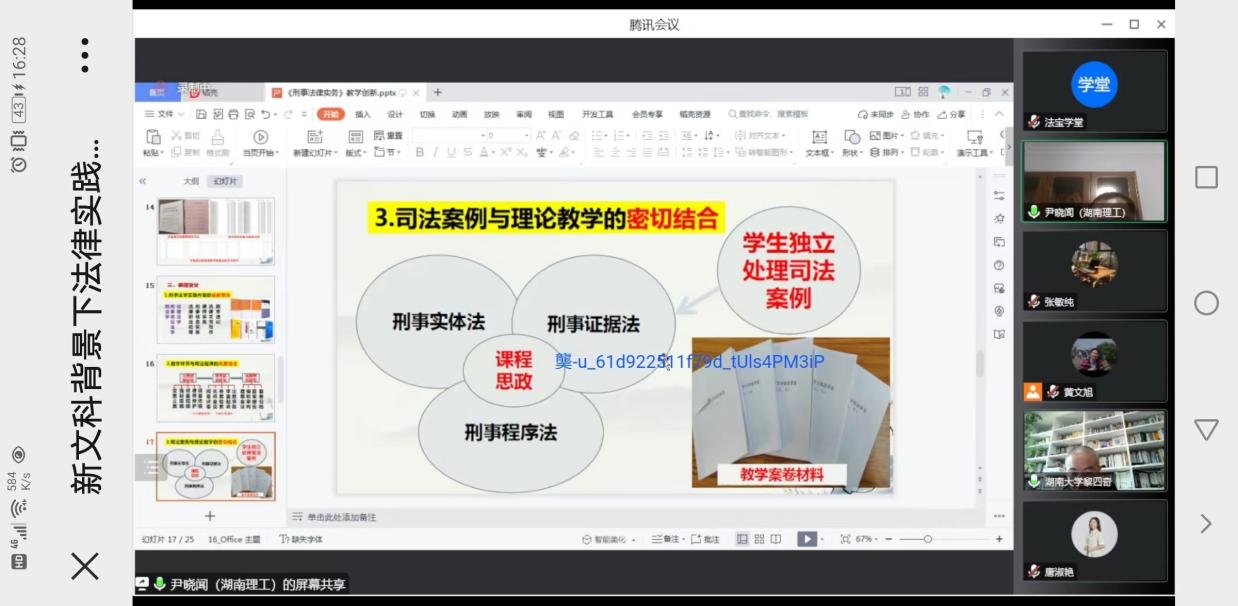This screenshot has width=1238, height=606.
Task: Open the 版式 layout dropdown
Action: point(357,152)
